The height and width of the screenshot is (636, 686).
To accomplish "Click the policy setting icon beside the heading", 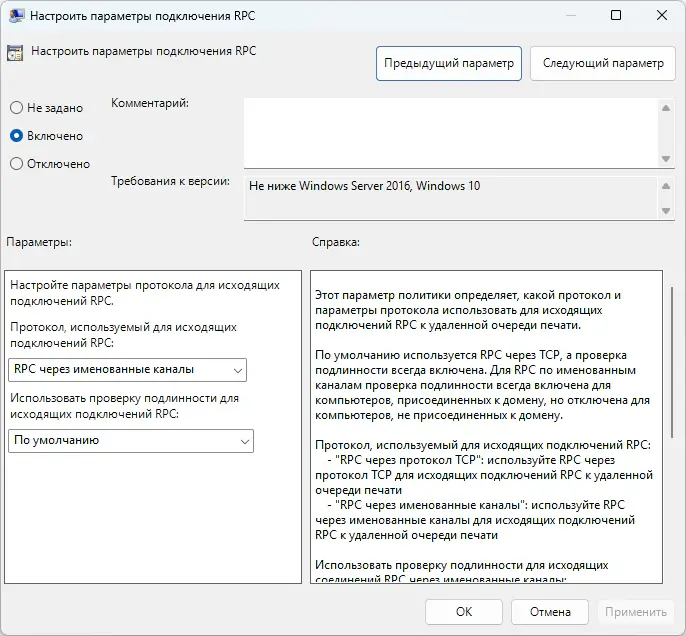I will 15,53.
